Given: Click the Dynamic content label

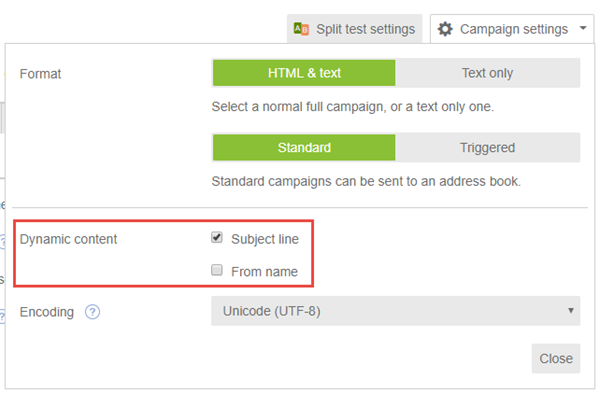Looking at the screenshot, I should tap(68, 239).
